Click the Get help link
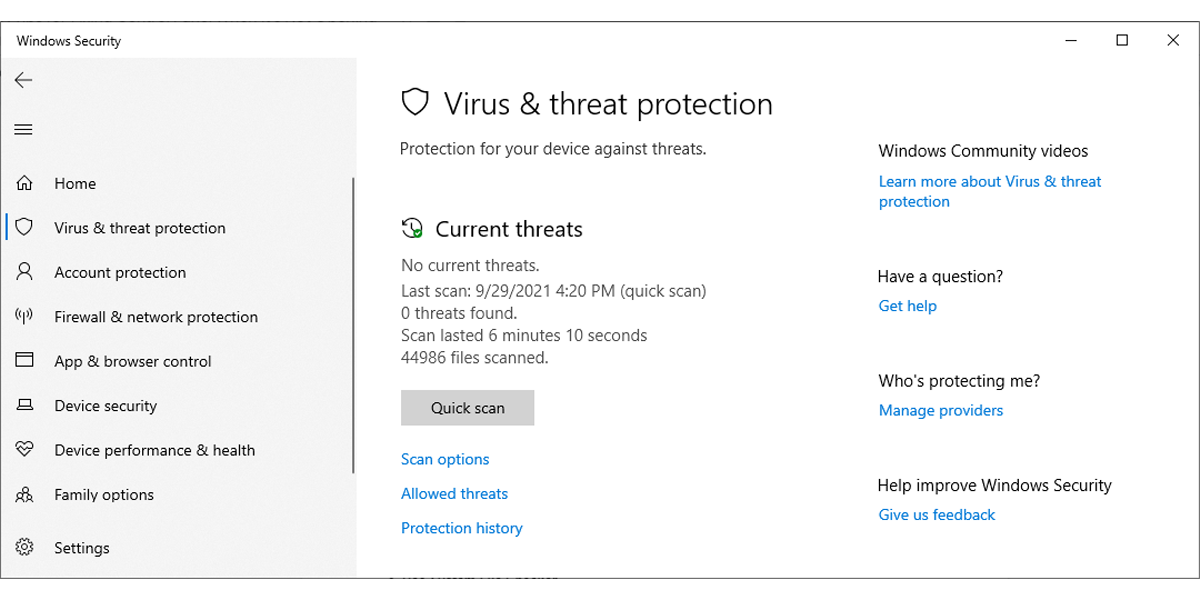 (x=907, y=306)
